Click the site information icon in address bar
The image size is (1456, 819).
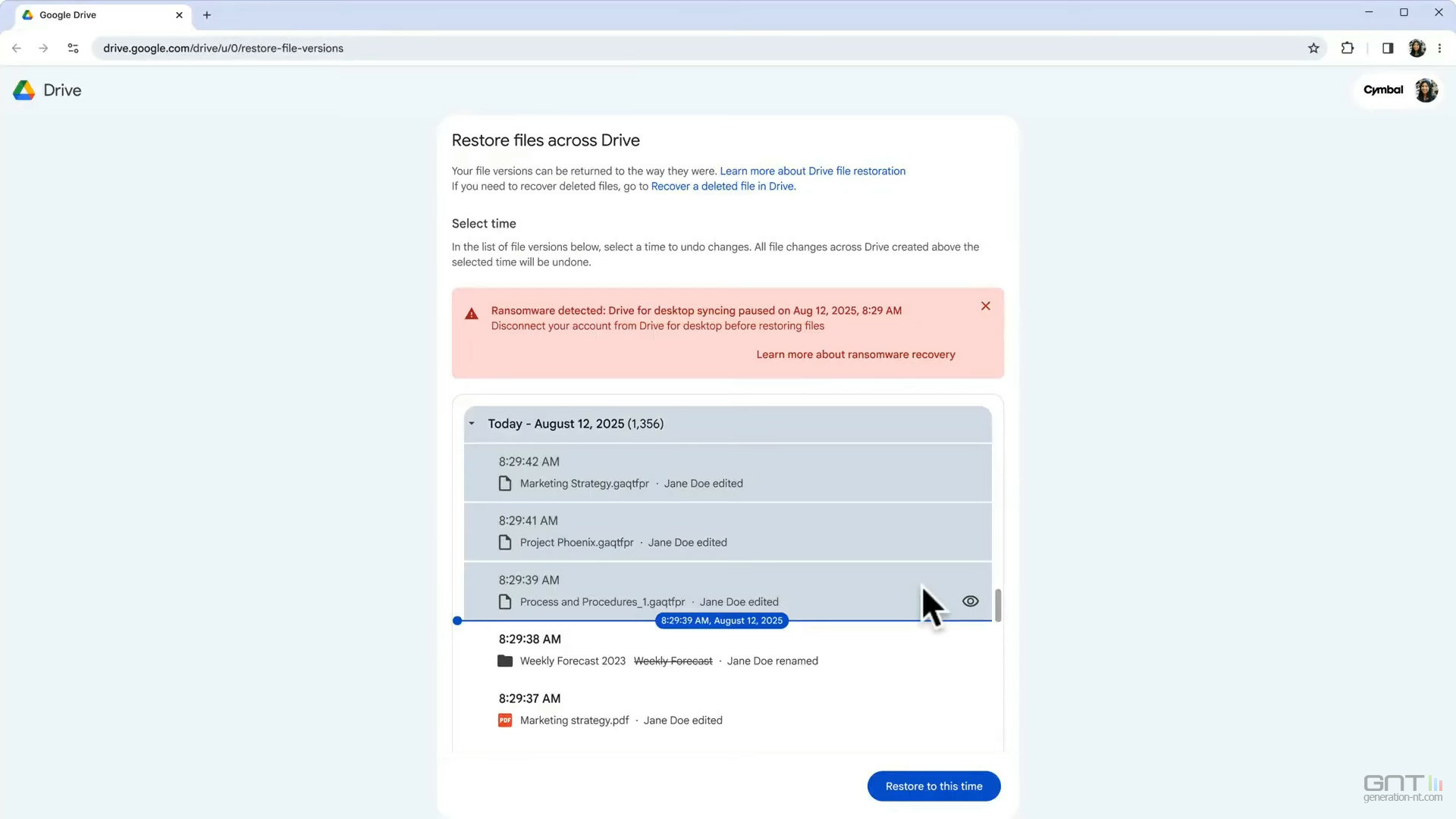point(73,49)
